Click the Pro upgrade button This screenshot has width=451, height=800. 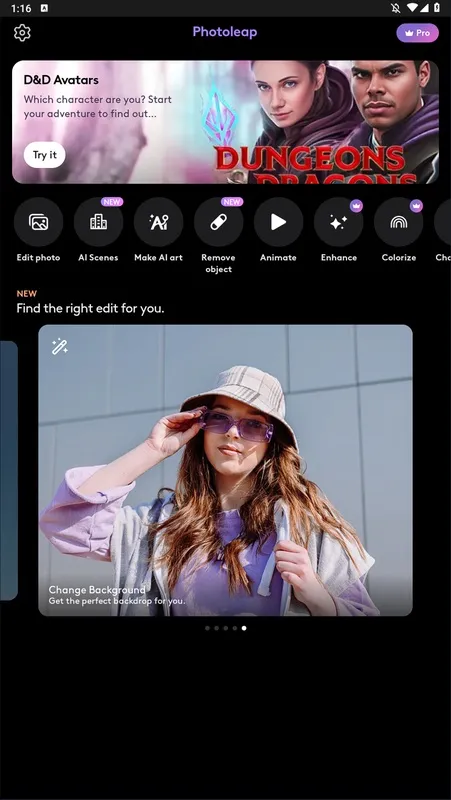tap(417, 33)
